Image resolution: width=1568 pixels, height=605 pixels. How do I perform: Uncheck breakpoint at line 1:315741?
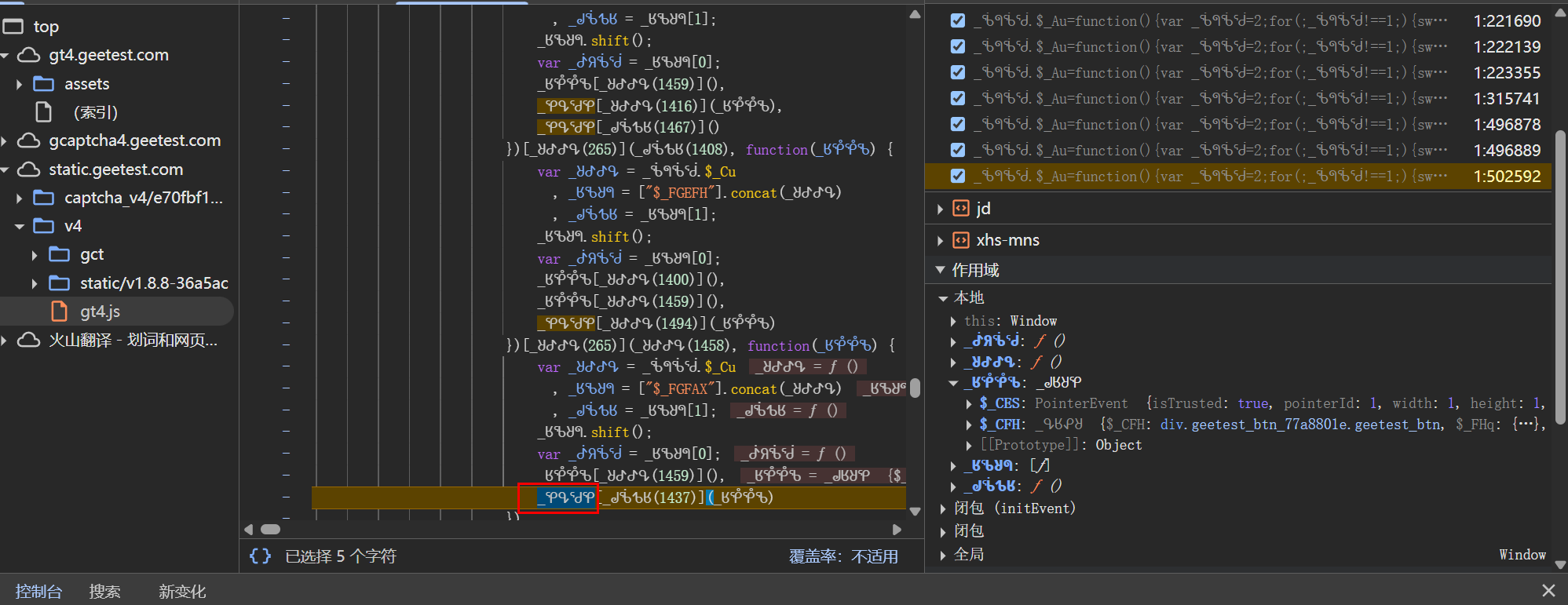point(958,98)
